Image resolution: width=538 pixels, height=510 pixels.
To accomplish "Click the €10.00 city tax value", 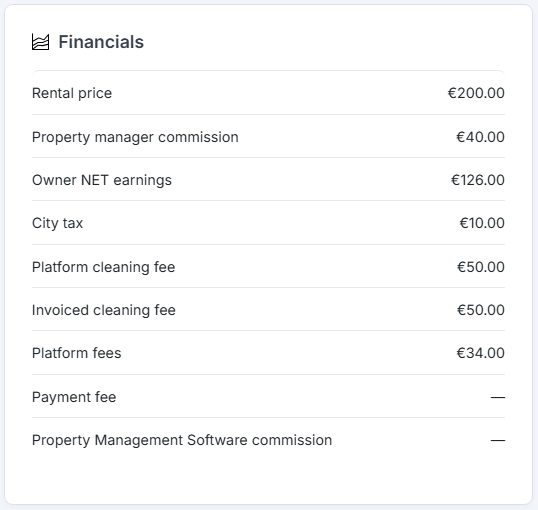I will [482, 223].
